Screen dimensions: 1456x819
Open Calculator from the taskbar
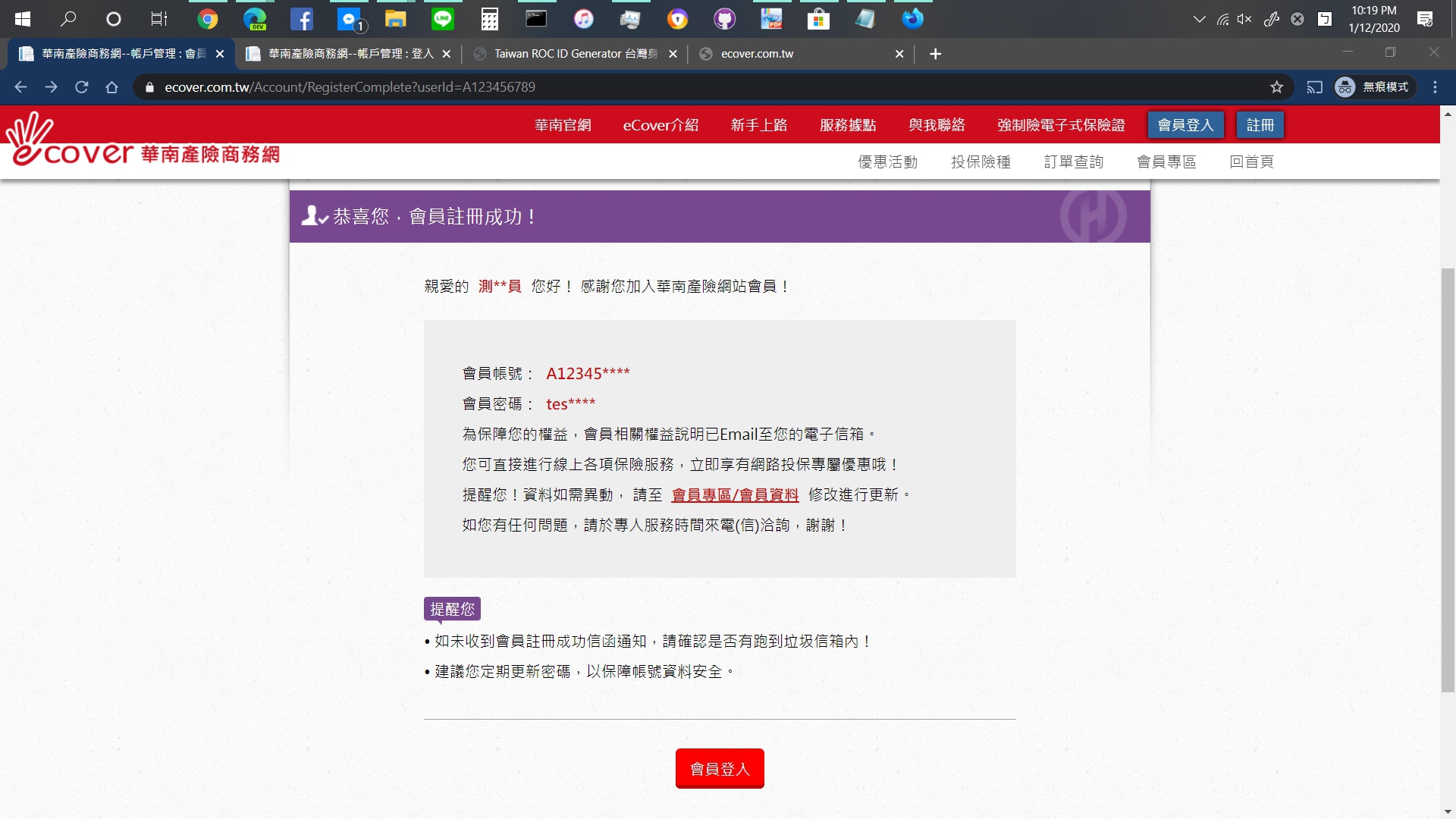click(490, 19)
